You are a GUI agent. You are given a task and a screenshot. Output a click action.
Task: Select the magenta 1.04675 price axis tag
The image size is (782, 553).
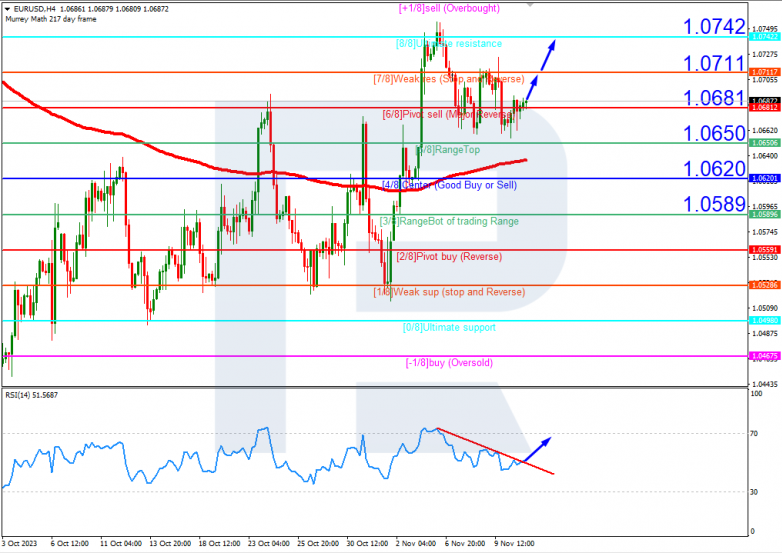pyautogui.click(x=765, y=356)
